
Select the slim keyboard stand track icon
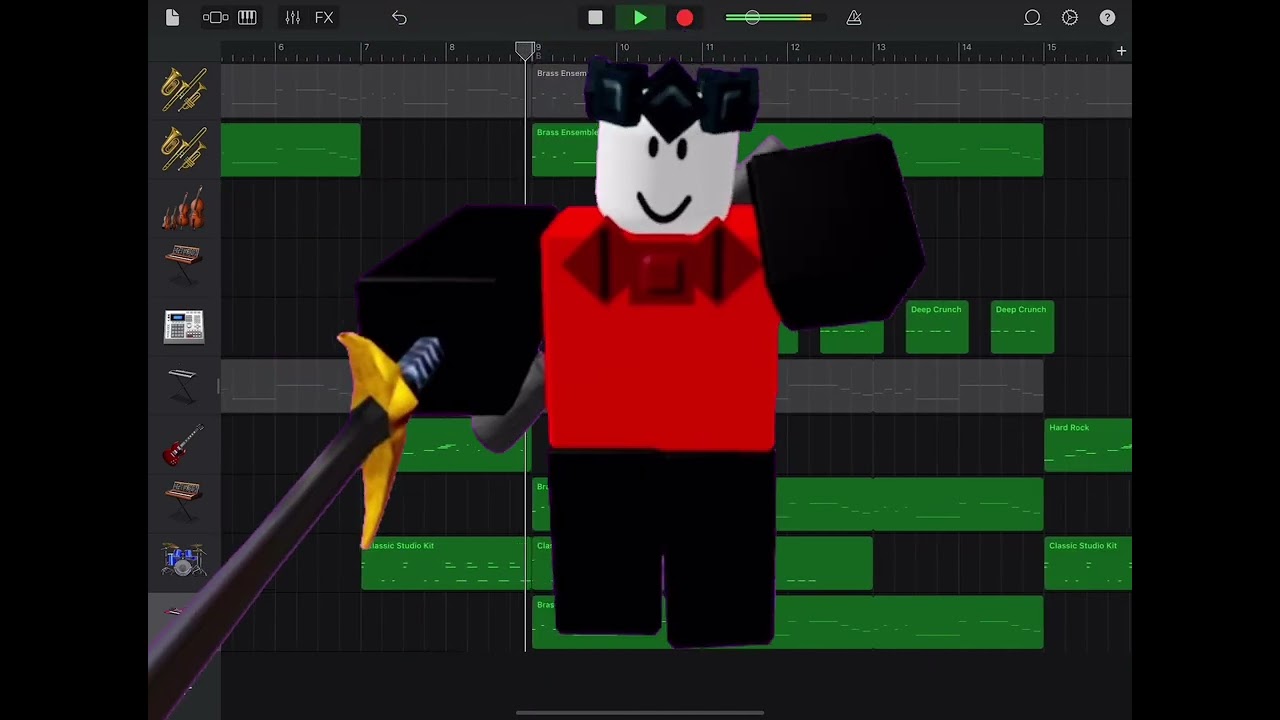[x=184, y=386]
